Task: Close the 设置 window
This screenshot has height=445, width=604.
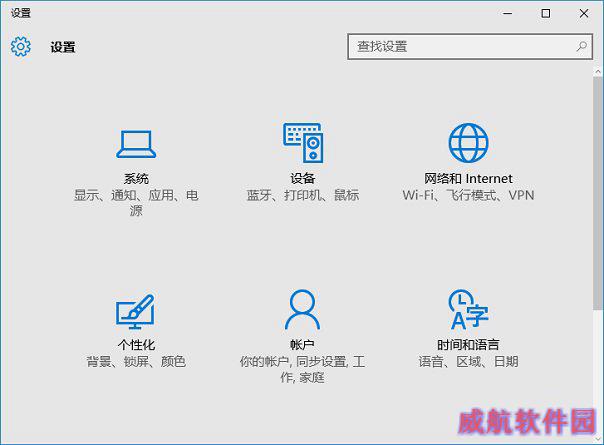Action: click(584, 13)
